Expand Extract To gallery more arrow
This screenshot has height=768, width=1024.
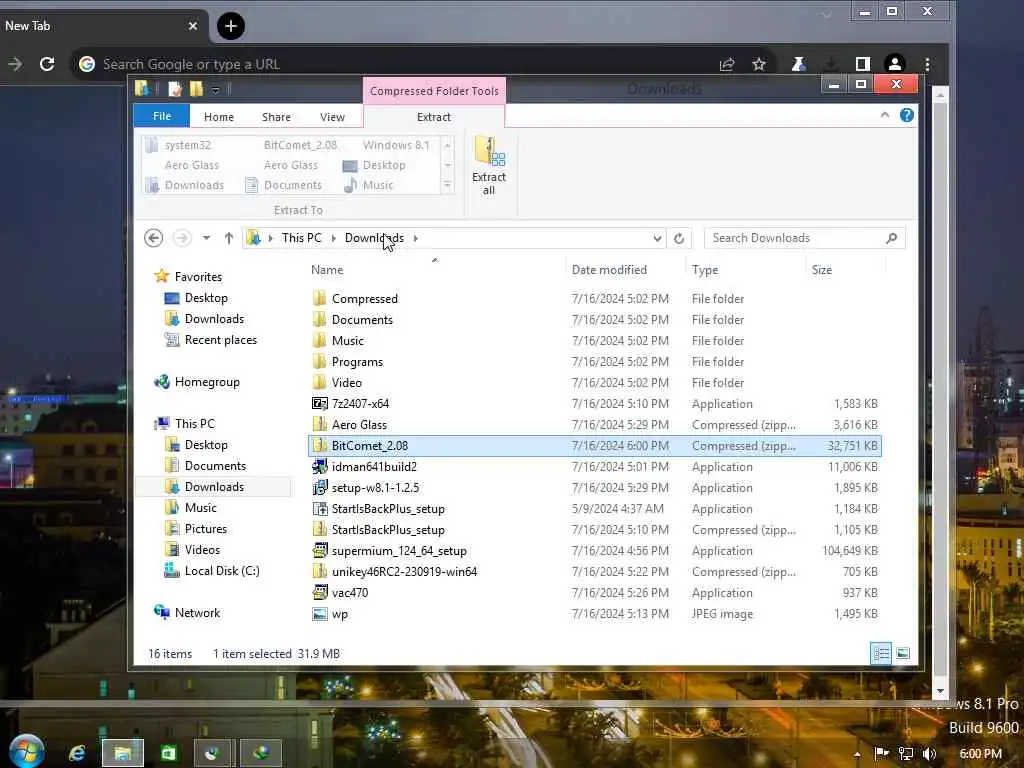[447, 185]
